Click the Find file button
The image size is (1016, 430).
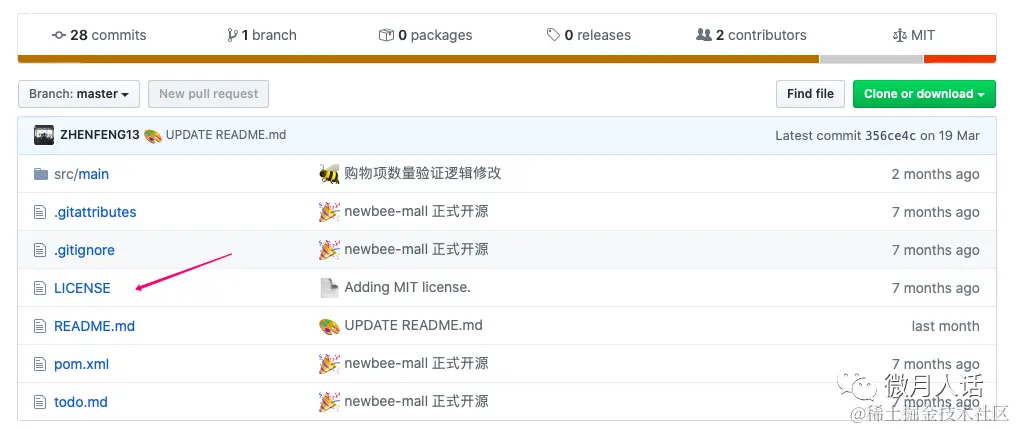point(811,94)
